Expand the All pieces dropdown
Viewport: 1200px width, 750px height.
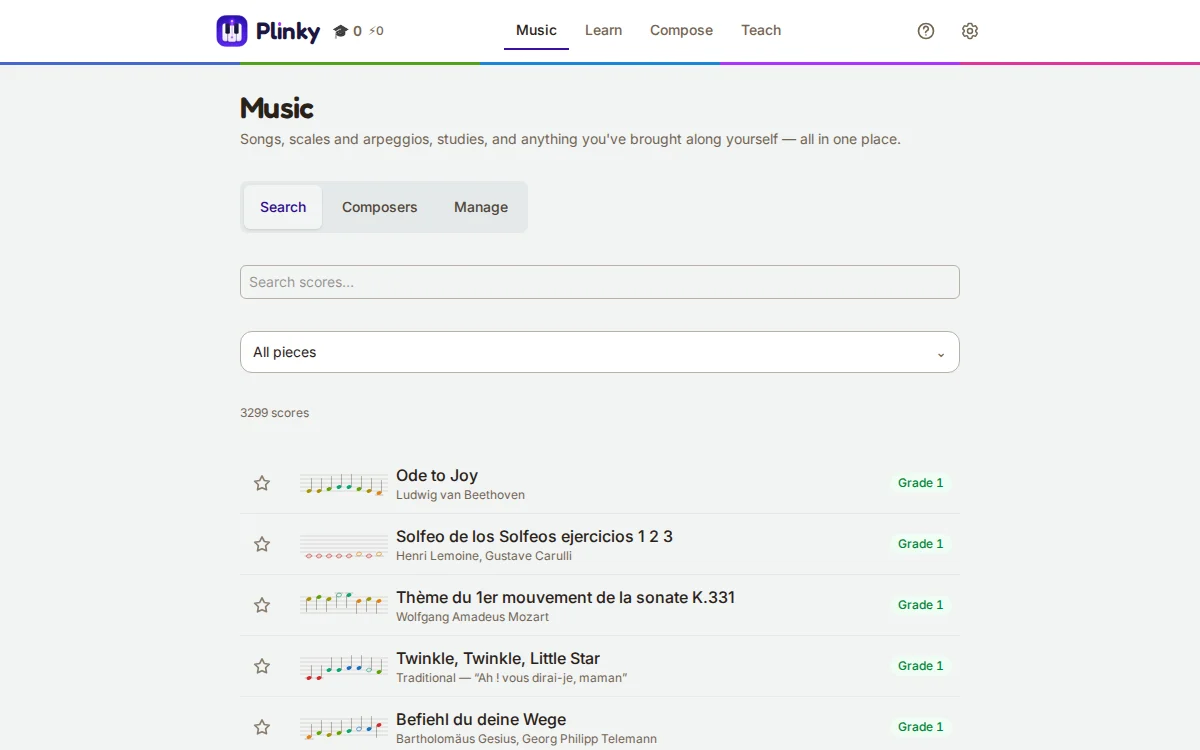click(600, 352)
